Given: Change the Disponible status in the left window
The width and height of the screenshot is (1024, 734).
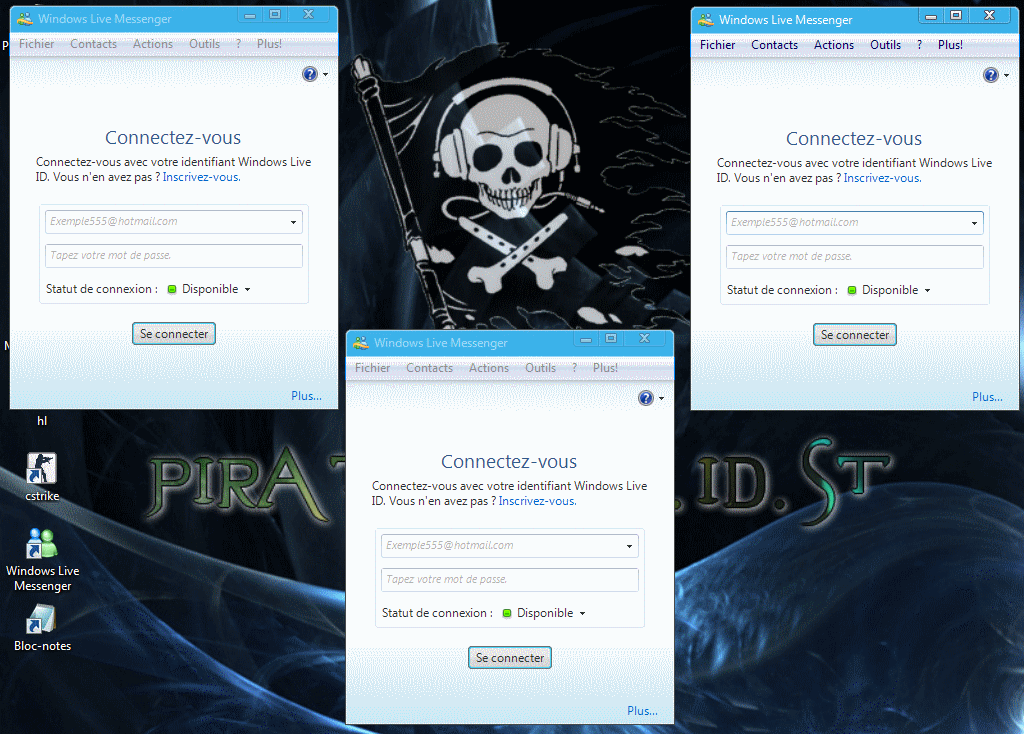Looking at the screenshot, I should pos(210,289).
